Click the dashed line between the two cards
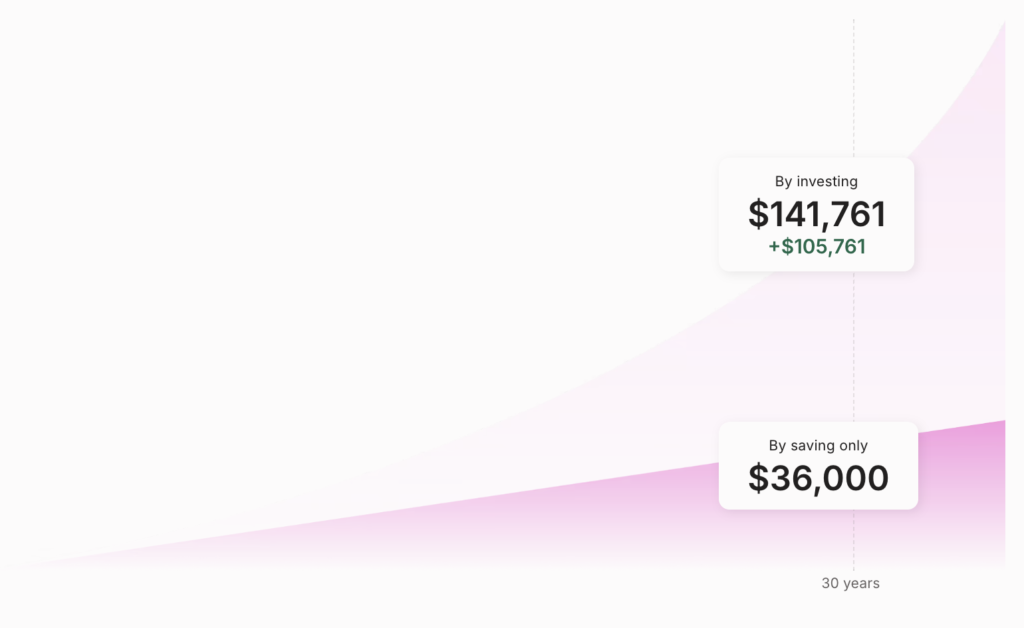 (853, 345)
